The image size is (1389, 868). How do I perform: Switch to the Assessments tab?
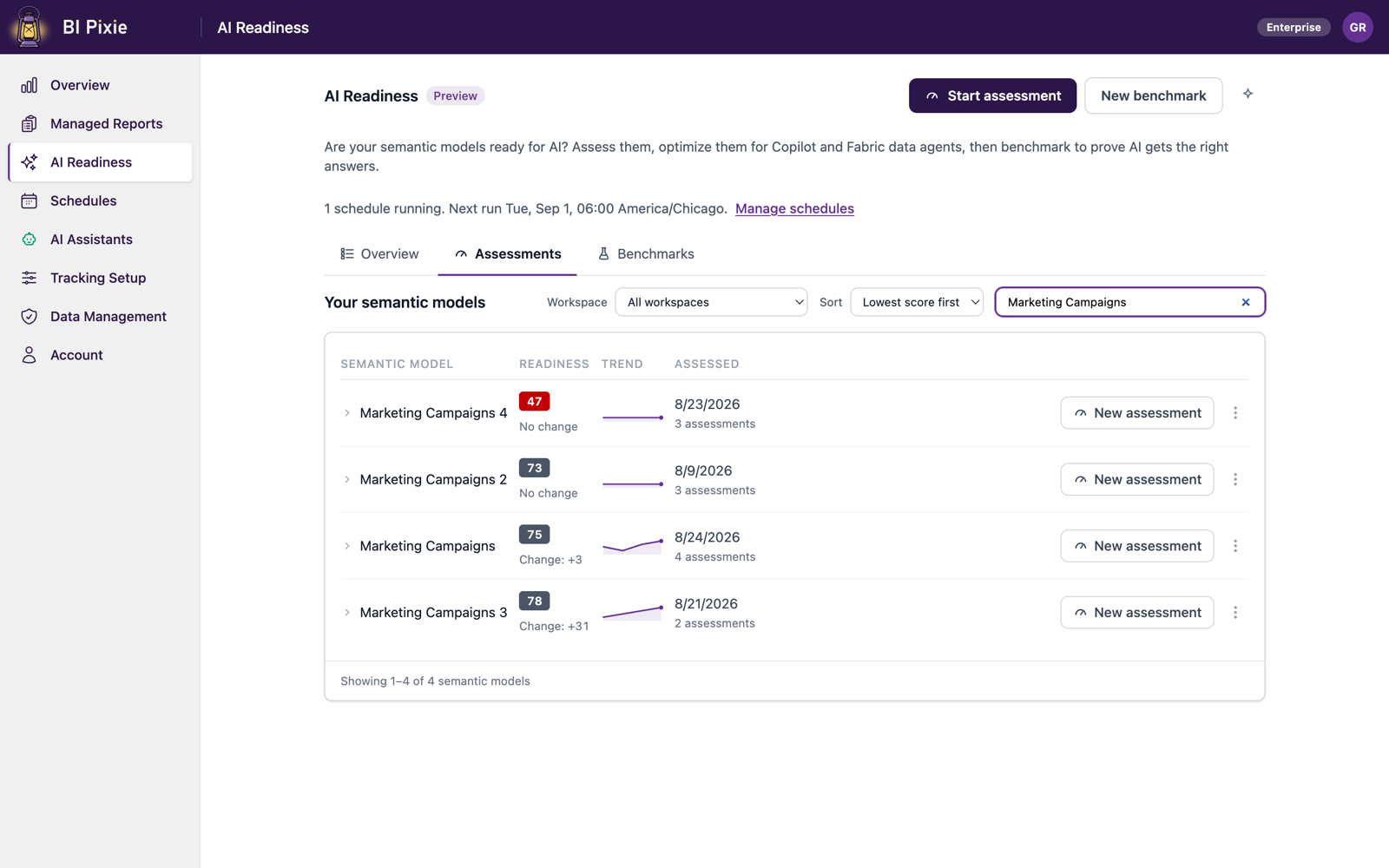[508, 254]
